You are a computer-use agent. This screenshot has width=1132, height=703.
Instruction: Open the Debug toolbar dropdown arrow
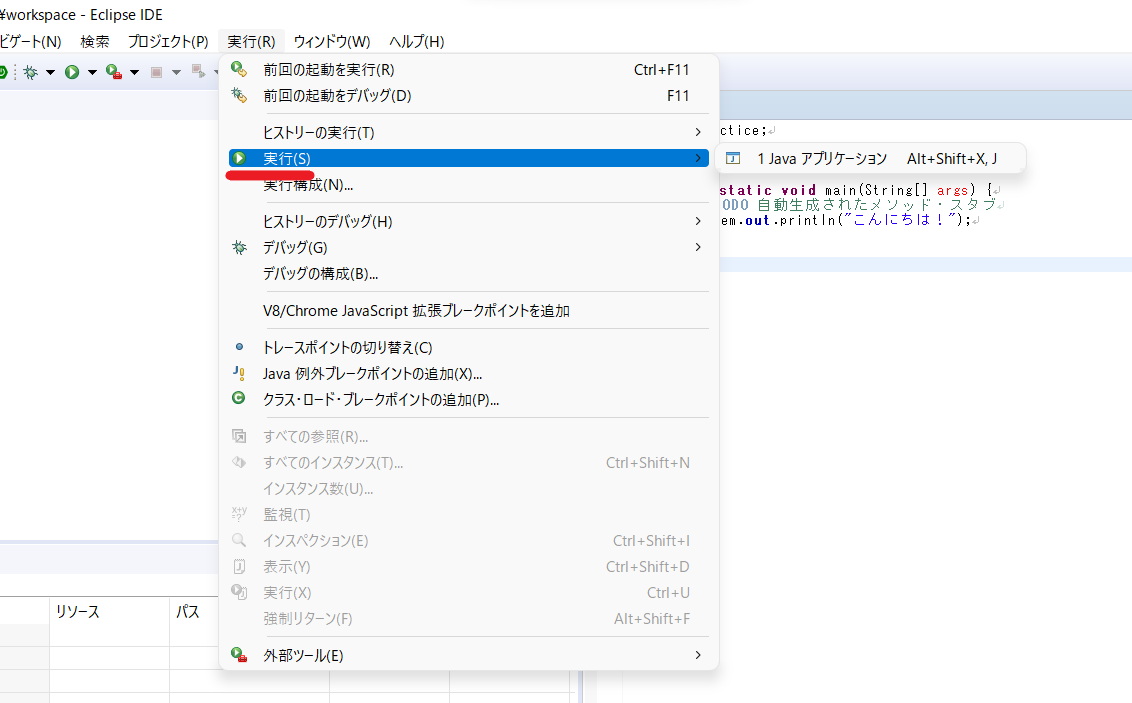click(50, 72)
